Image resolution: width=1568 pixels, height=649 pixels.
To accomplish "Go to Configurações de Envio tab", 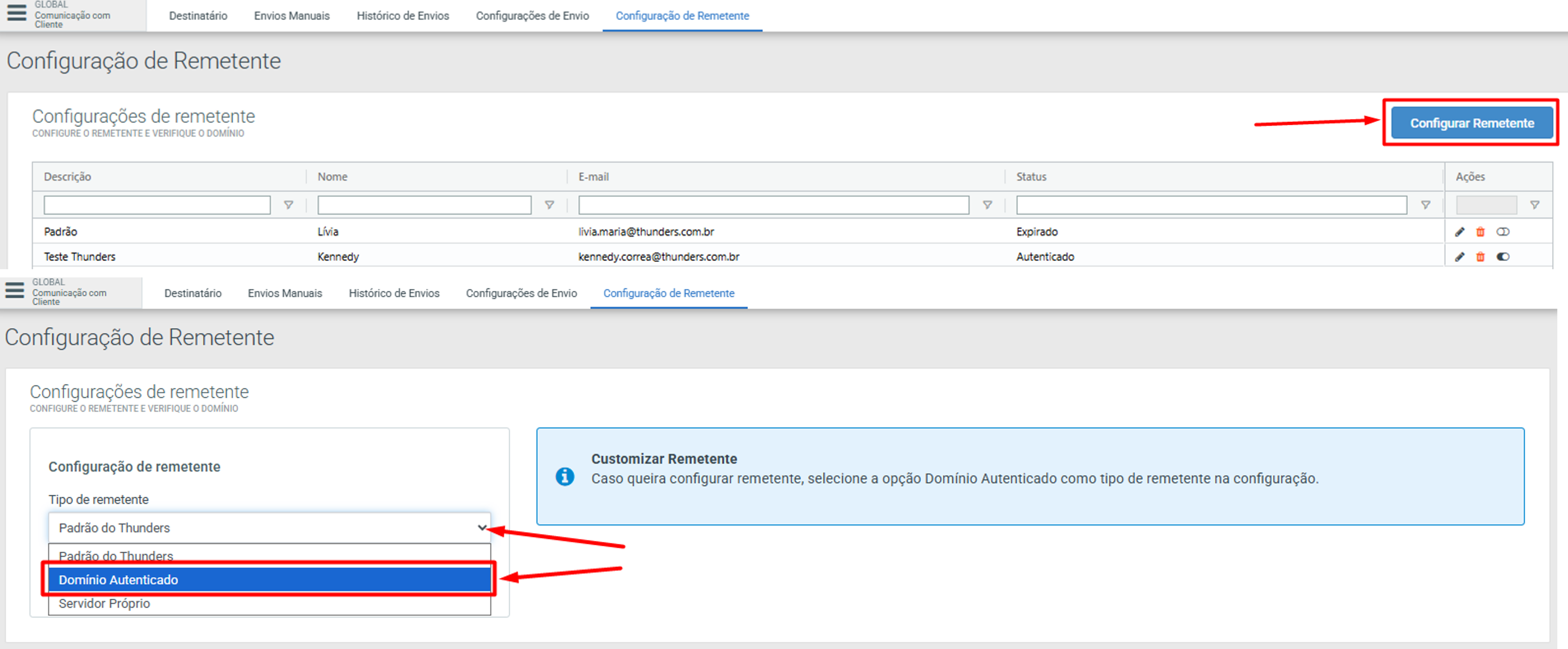I will tap(532, 16).
